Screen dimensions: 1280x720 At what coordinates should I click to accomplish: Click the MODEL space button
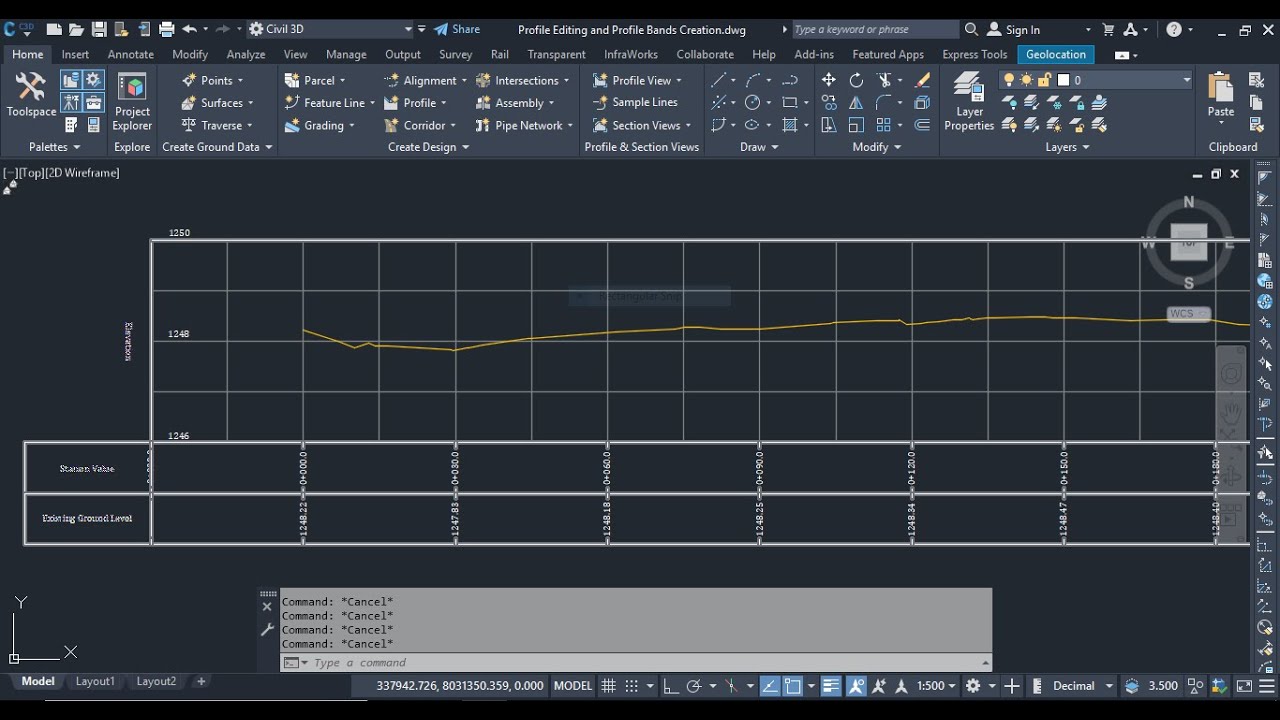[x=573, y=686]
